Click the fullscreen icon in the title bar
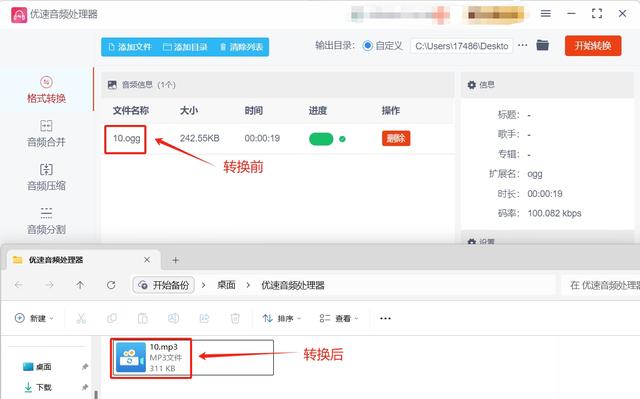 point(597,13)
